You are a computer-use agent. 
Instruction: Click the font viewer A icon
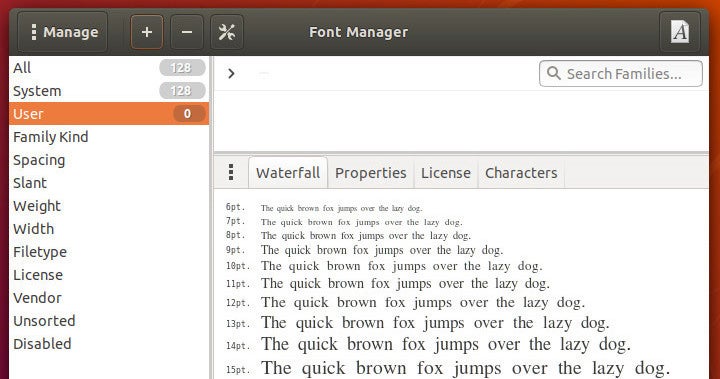(680, 32)
